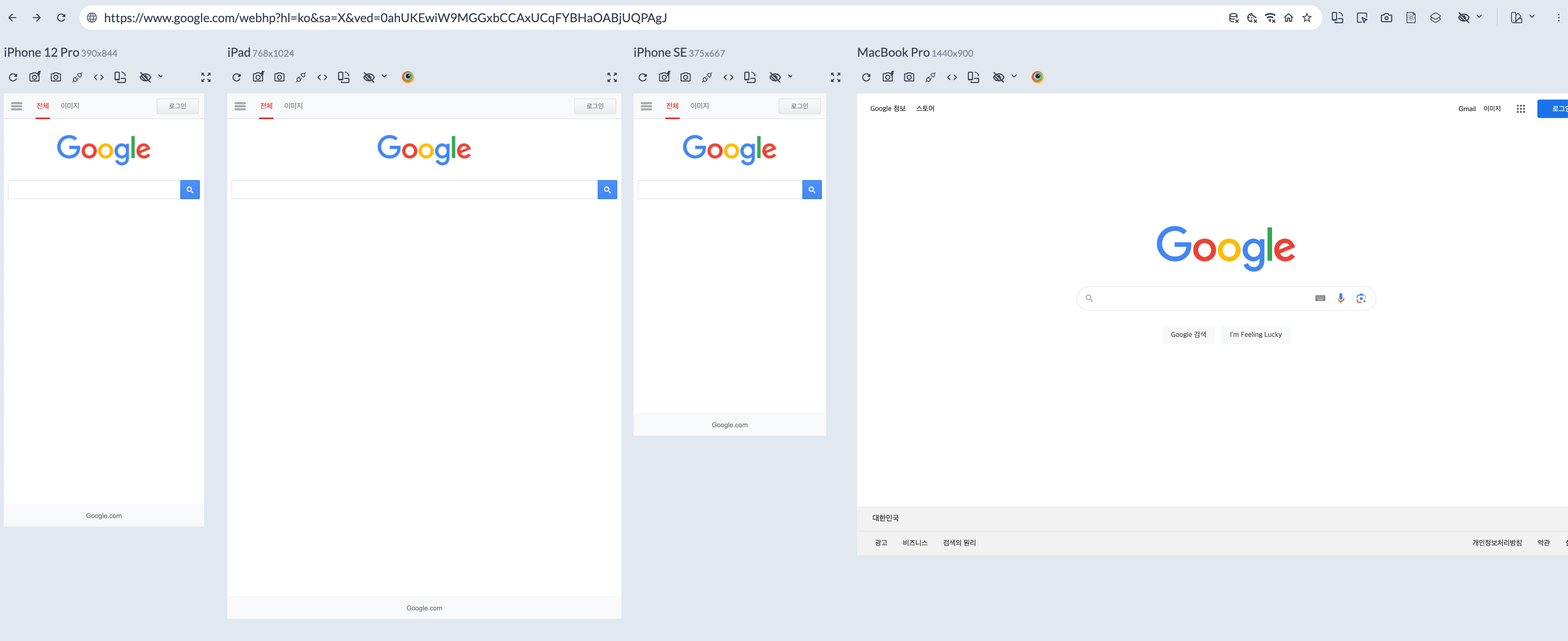Clear network cache via wifi-x icon
1568x641 pixels.
(x=1270, y=18)
